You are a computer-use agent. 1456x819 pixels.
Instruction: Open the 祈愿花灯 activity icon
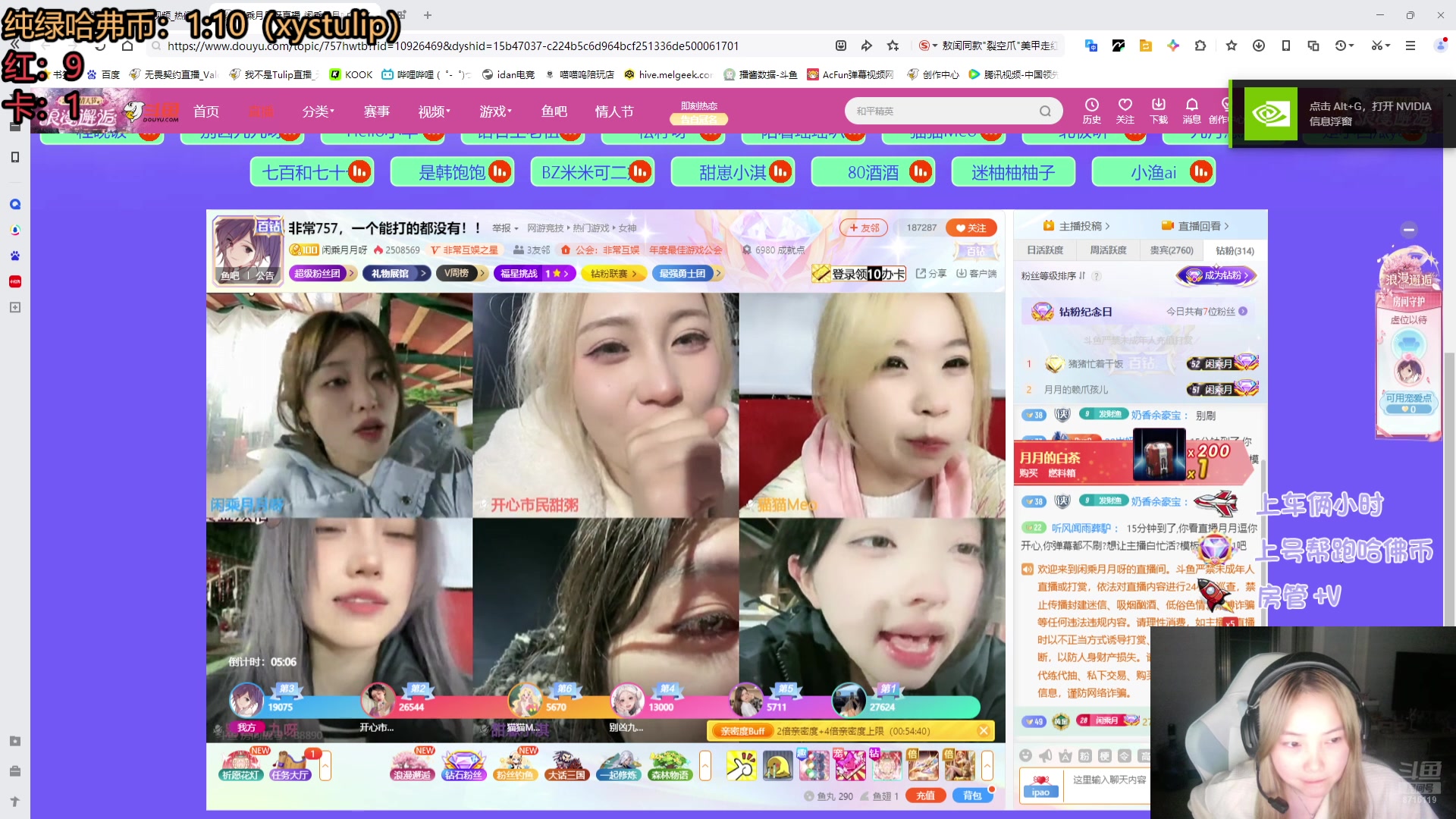241,765
